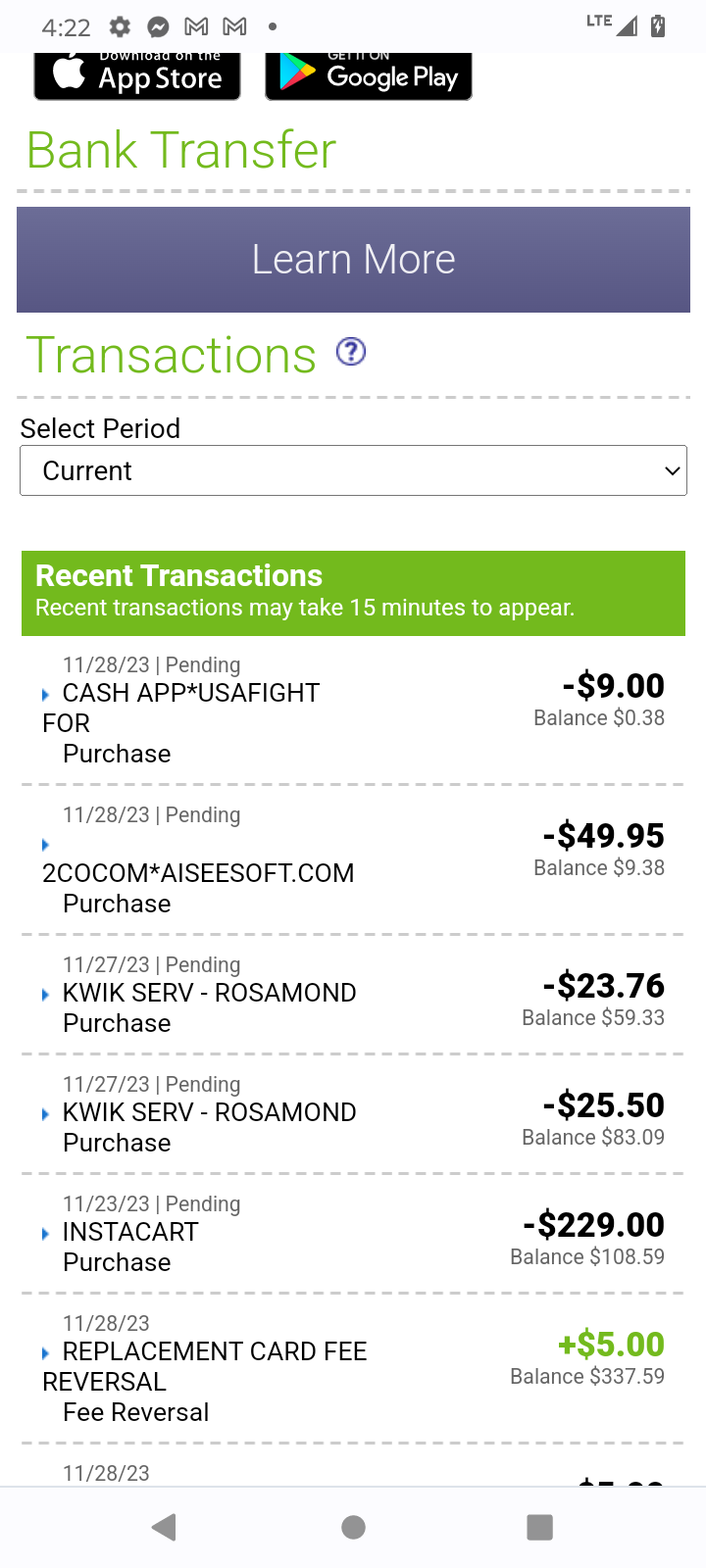Expand the CASH APP*USAFIGHT transaction arrow
Viewport: 706px width, 1568px height.
[46, 695]
